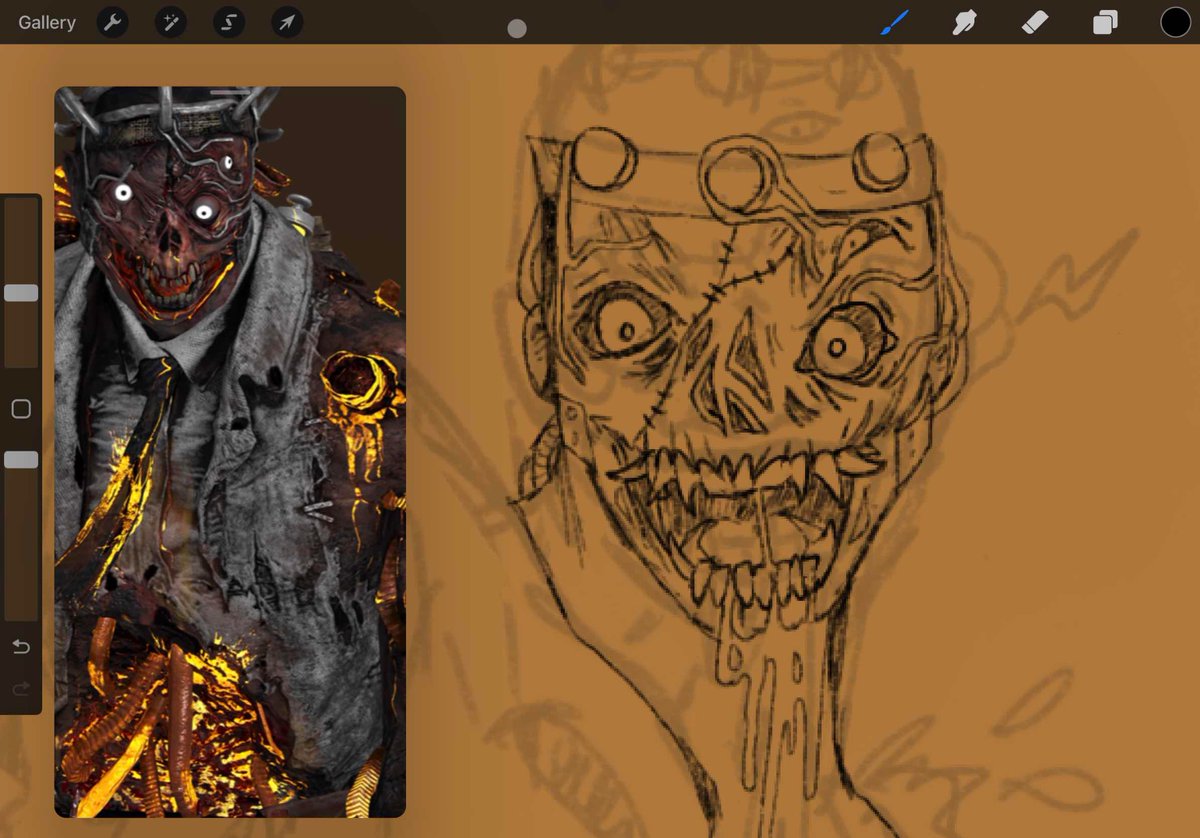Undo the last stroke
Screen dimensions: 1200x838
pyautogui.click(x=21, y=647)
